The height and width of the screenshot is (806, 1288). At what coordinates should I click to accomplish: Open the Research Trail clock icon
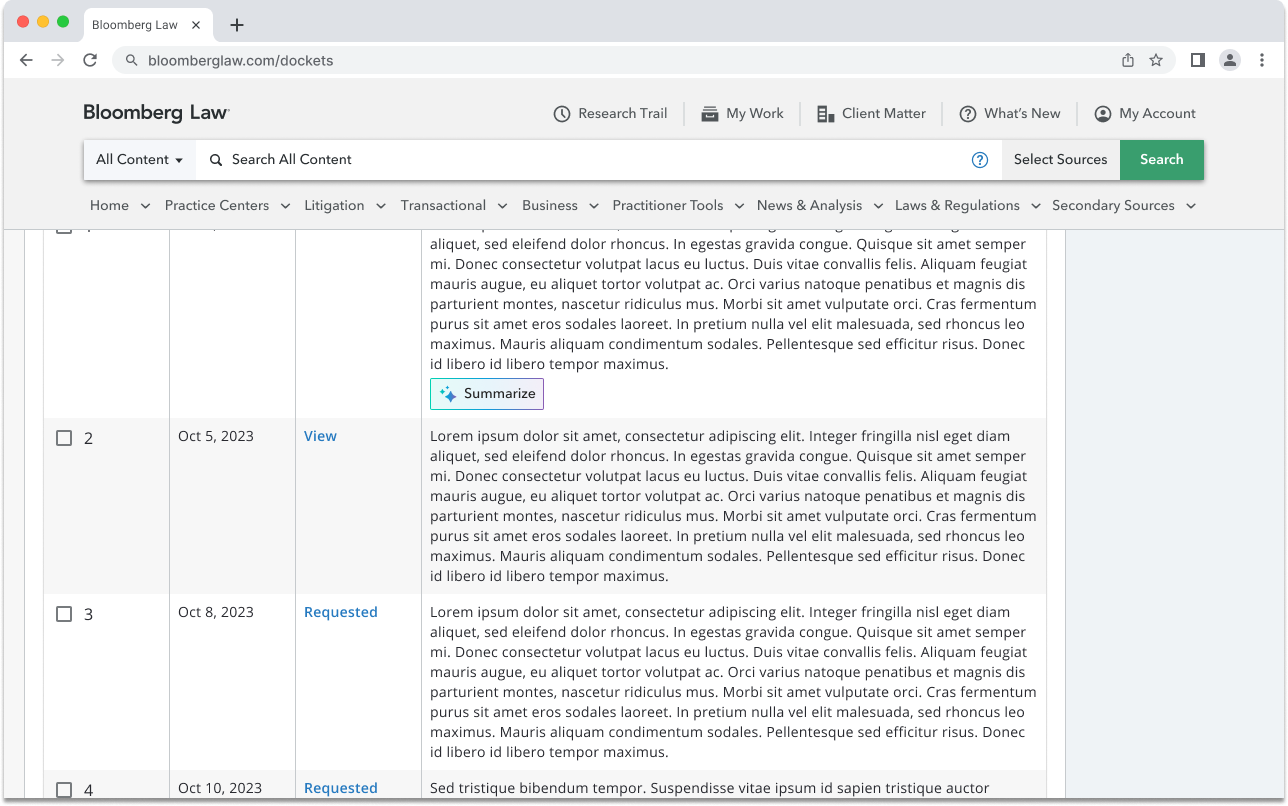coord(562,113)
